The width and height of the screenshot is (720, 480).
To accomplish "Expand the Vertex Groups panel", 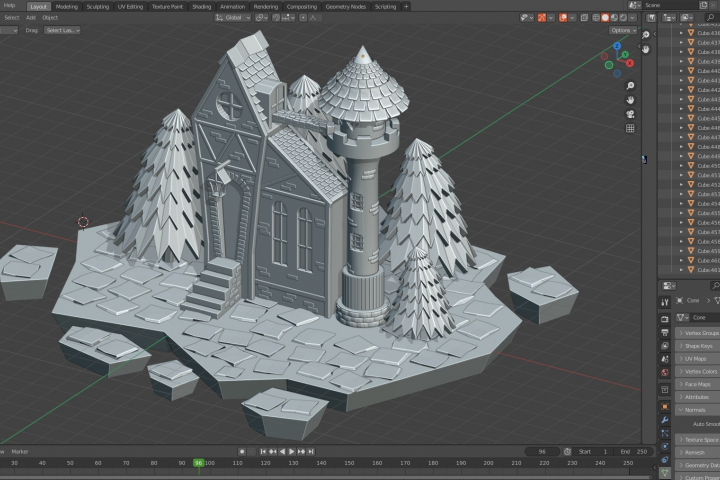I will coord(698,333).
